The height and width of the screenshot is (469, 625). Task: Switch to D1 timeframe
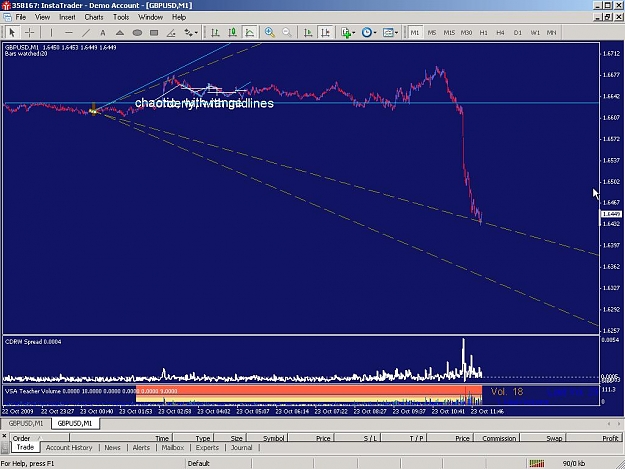click(x=517, y=33)
